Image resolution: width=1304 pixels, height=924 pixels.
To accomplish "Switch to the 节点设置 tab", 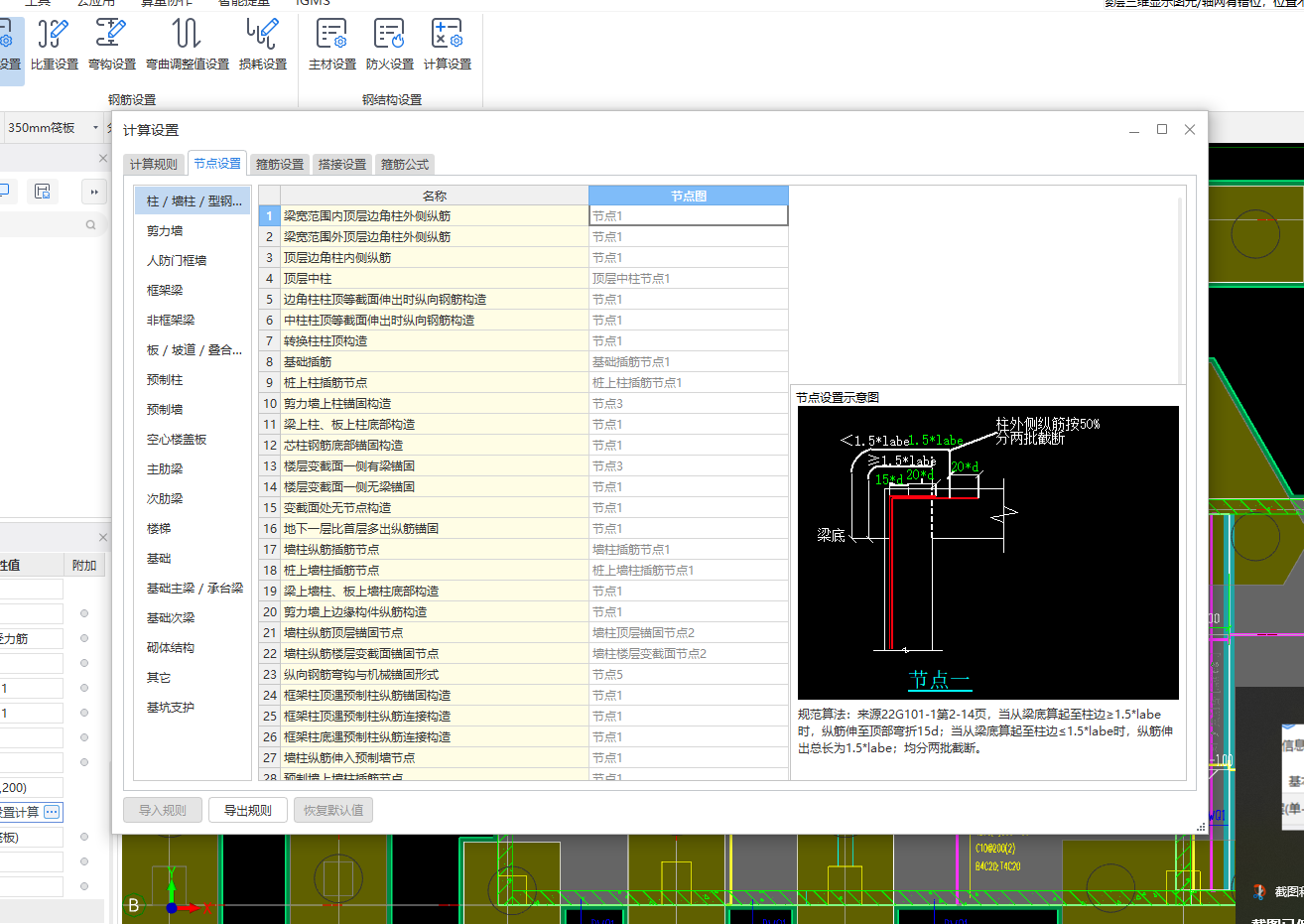I will click(x=217, y=164).
